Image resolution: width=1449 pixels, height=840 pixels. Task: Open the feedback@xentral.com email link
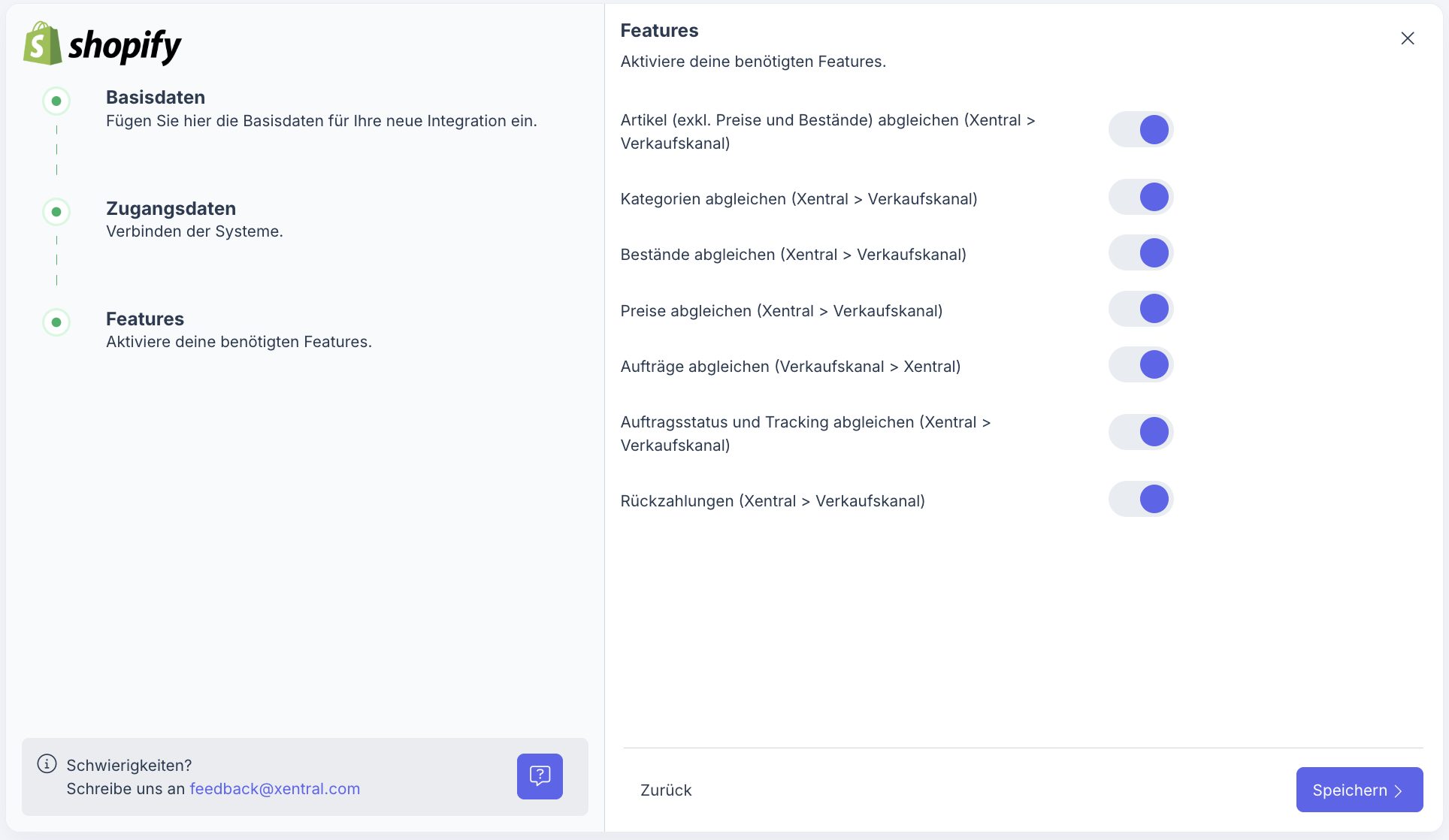point(274,789)
